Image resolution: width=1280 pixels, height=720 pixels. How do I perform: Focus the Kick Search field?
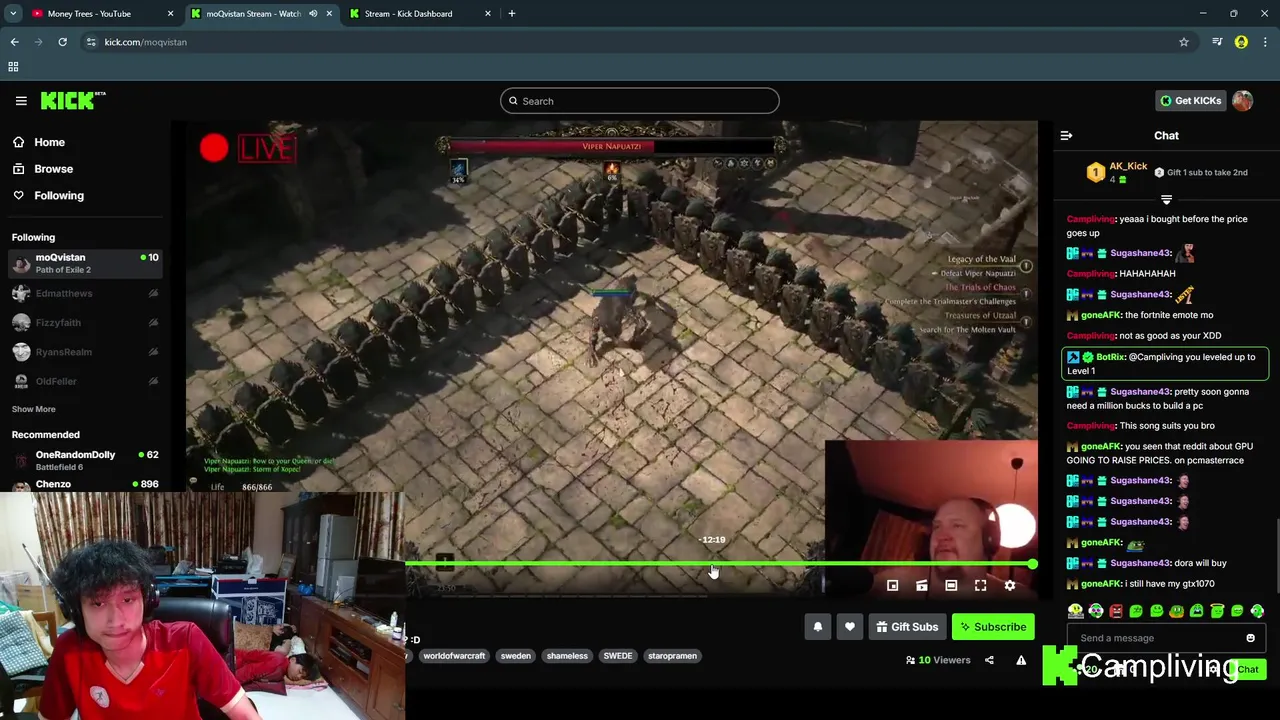(x=640, y=101)
